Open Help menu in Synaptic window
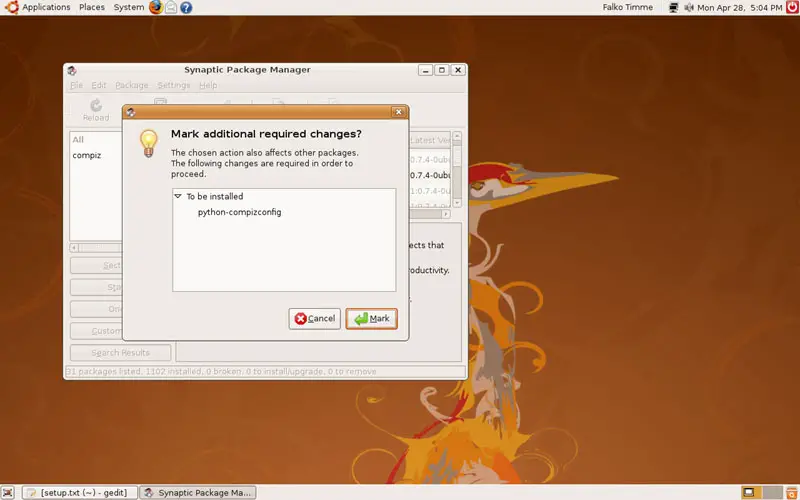Viewport: 800px width, 500px height. 208,85
